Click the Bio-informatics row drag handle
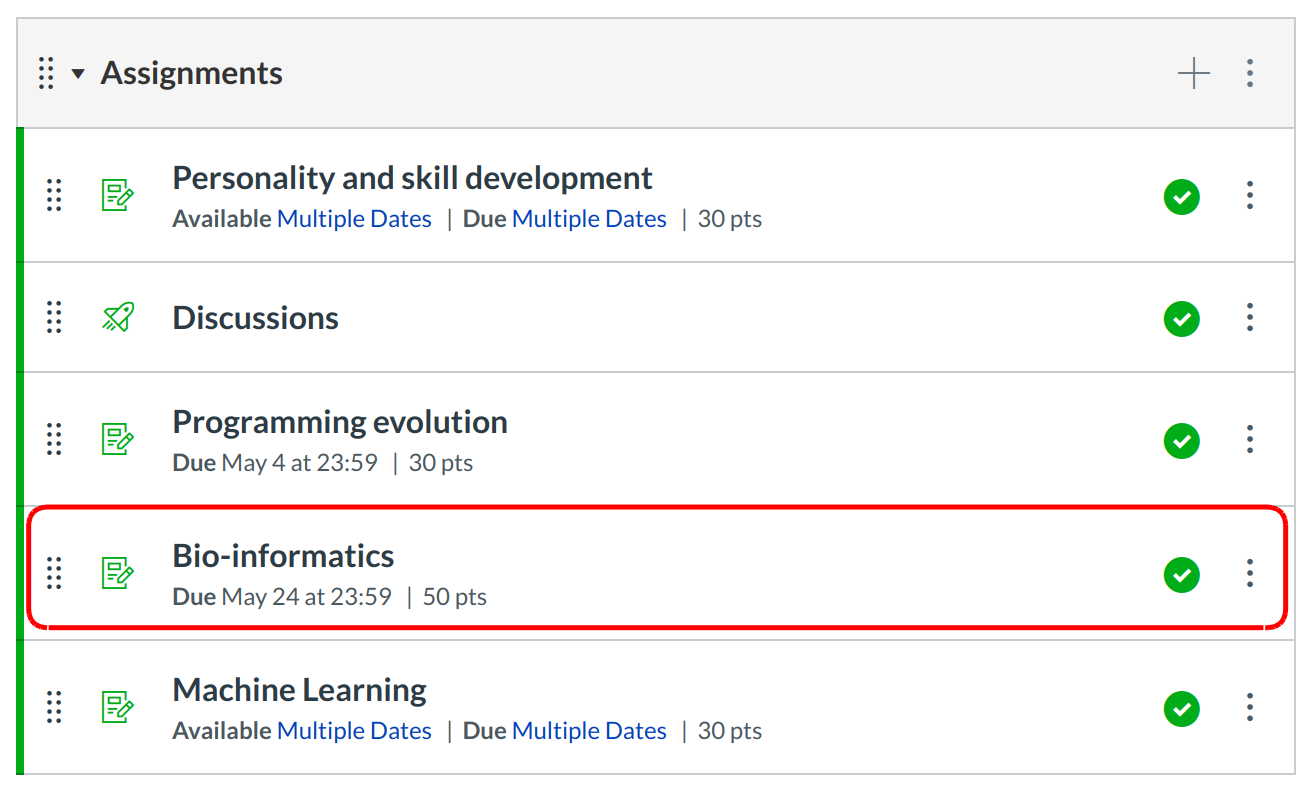This screenshot has width=1314, height=790. point(55,573)
